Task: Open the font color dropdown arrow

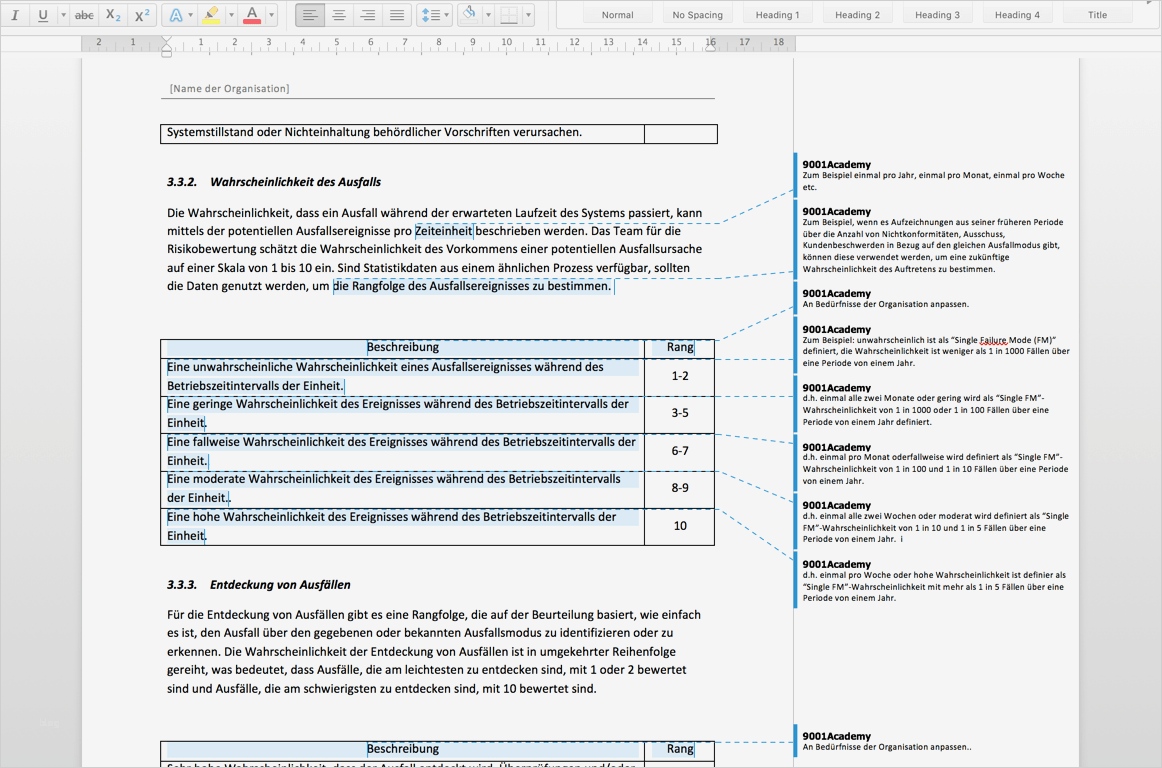Action: click(272, 15)
